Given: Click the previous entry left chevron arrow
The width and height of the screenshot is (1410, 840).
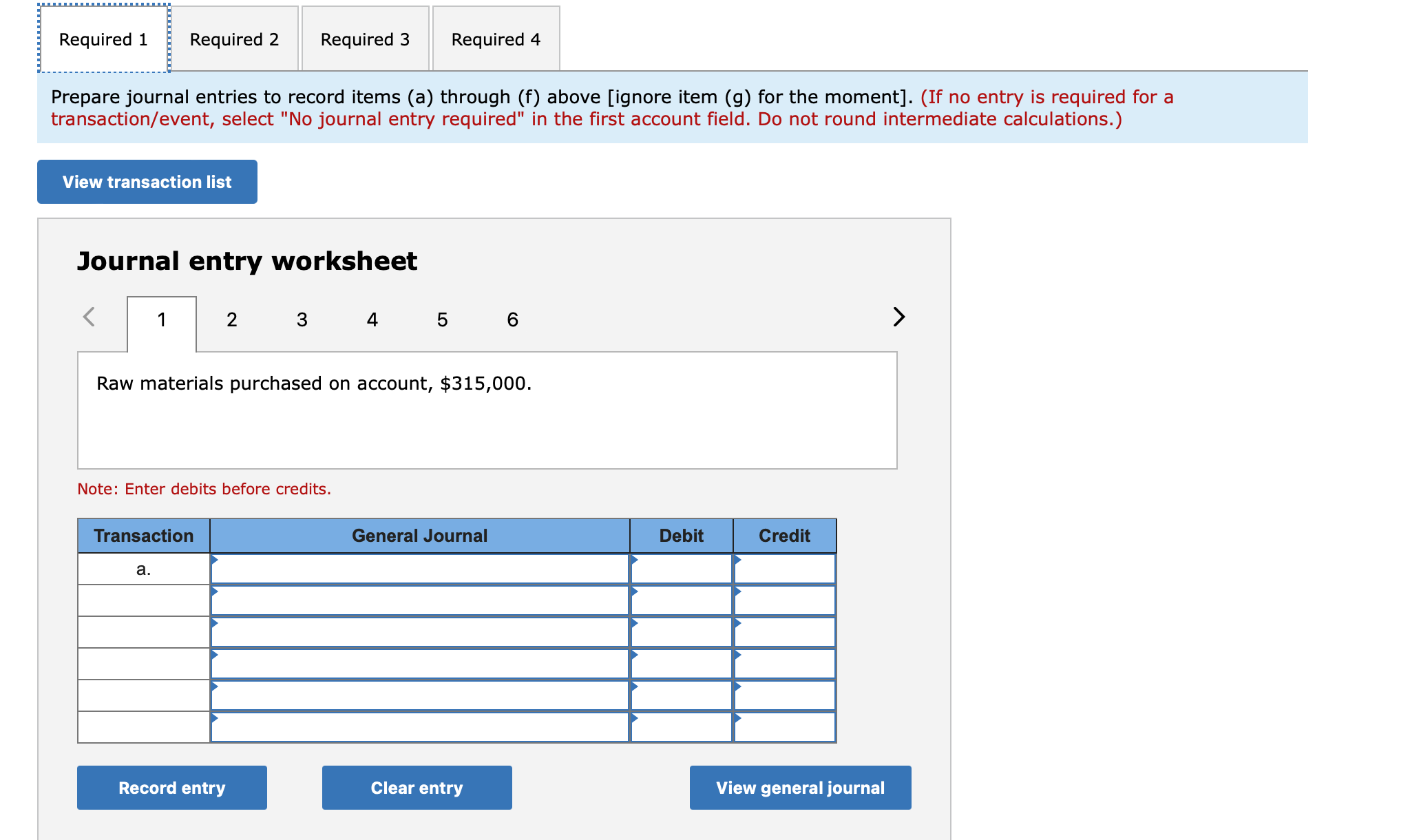Looking at the screenshot, I should tap(89, 317).
